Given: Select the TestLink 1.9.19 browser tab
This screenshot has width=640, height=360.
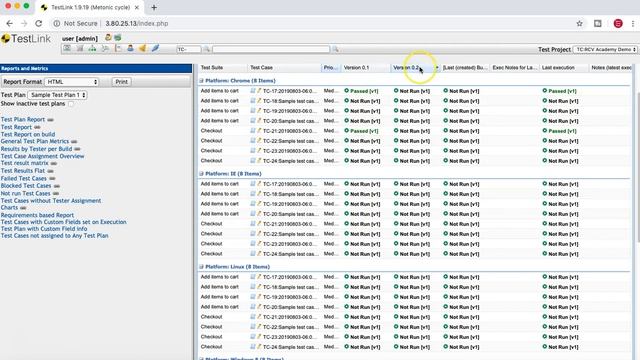Looking at the screenshot, I should (91, 7).
